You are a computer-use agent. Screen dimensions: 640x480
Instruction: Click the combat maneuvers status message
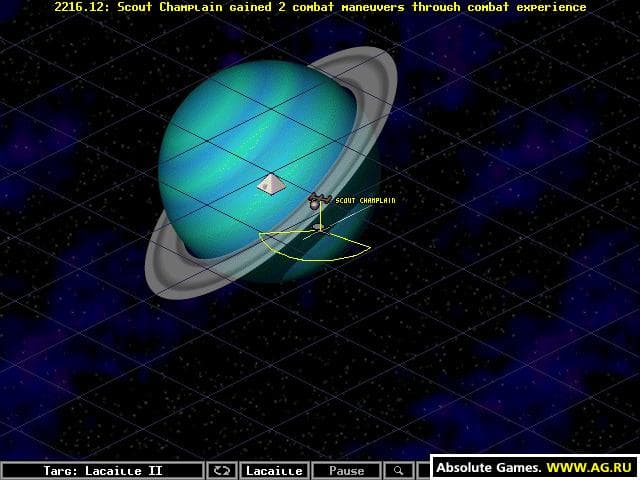pos(320,7)
